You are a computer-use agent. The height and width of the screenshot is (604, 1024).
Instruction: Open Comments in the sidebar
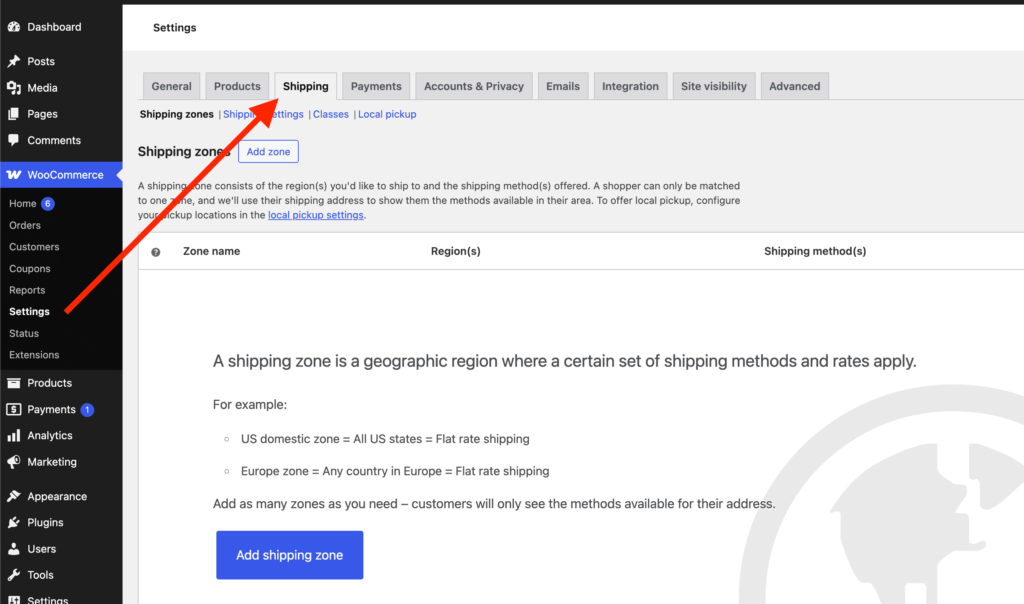pyautogui.click(x=54, y=140)
